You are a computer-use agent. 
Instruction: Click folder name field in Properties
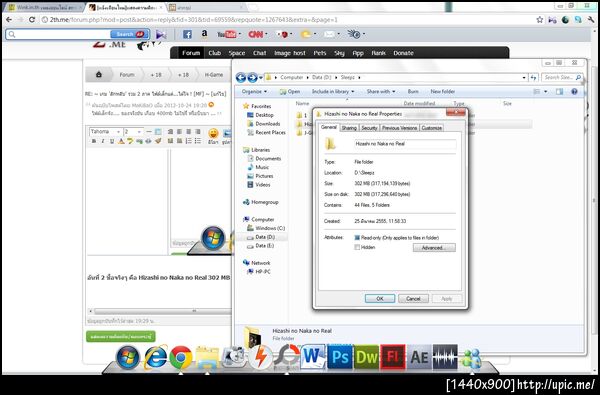click(405, 144)
